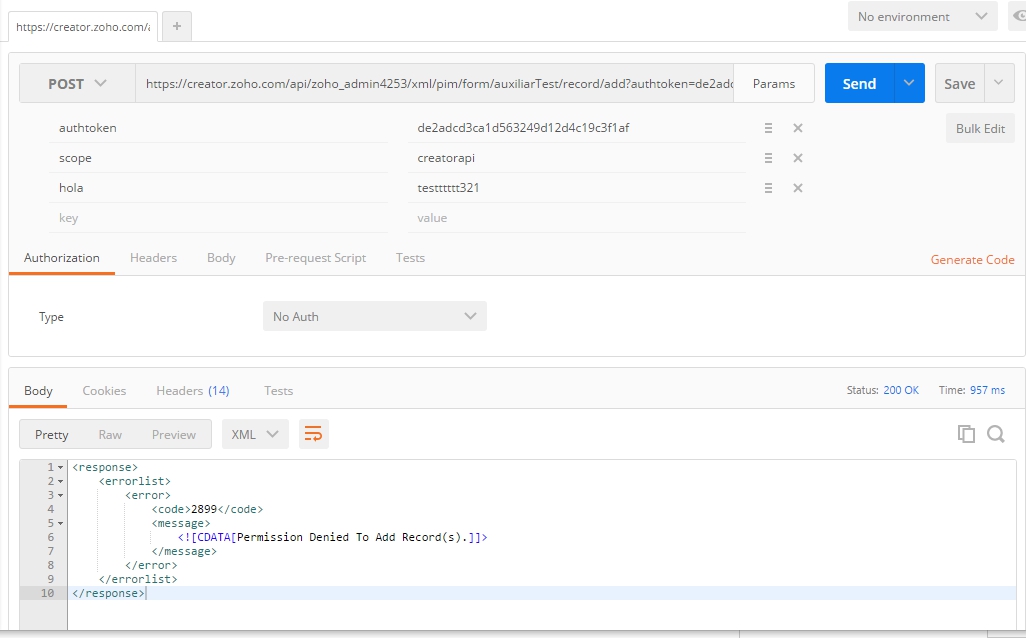Open the No Auth type dropdown

(x=374, y=317)
